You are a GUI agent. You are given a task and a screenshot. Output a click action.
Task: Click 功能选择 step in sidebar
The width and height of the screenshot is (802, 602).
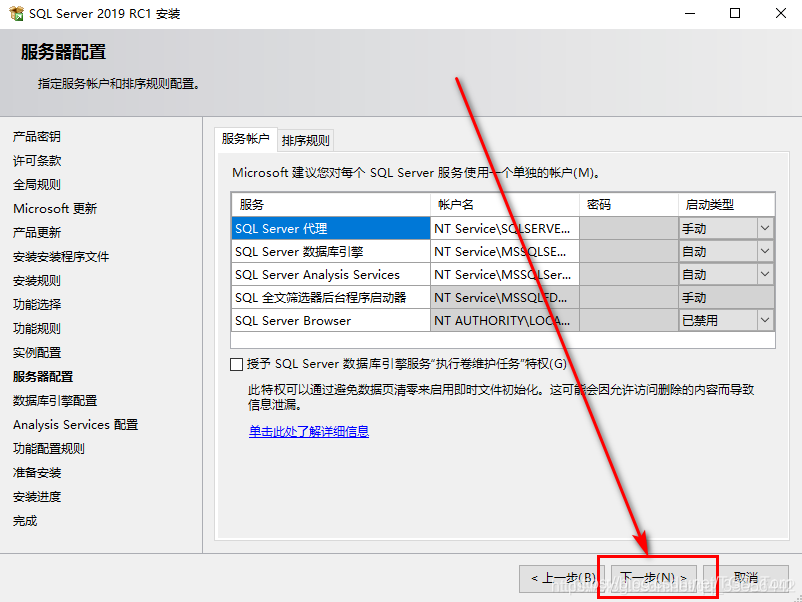pyautogui.click(x=37, y=305)
